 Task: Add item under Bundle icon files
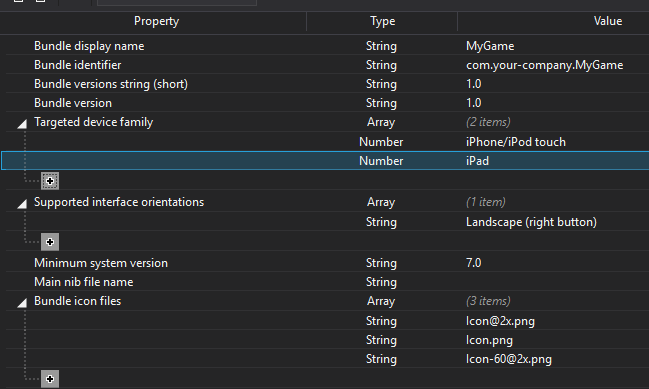50,379
